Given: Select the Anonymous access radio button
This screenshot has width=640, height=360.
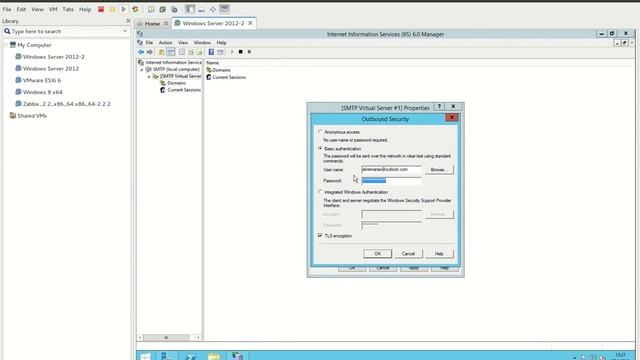Looking at the screenshot, I should point(320,132).
